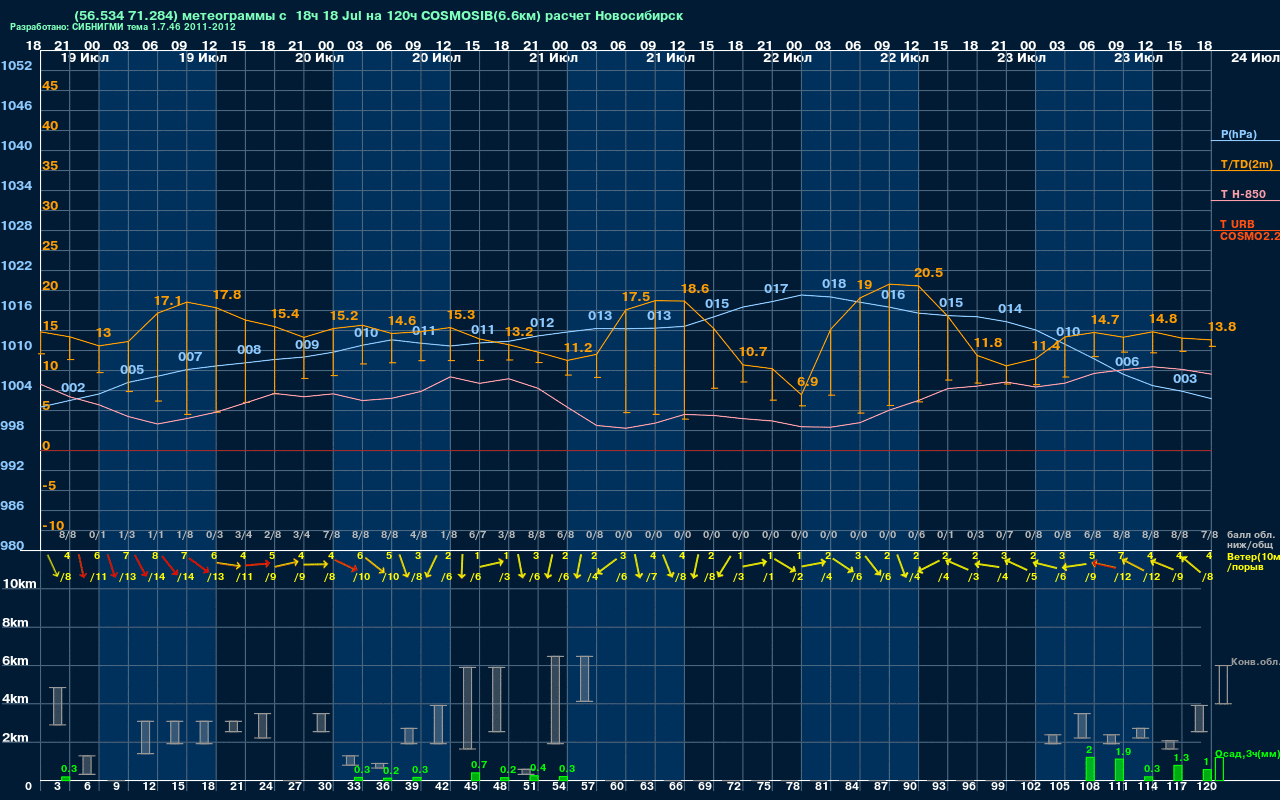Click the 017 pressure label
Screen dimensions: 1280x800
(776, 288)
